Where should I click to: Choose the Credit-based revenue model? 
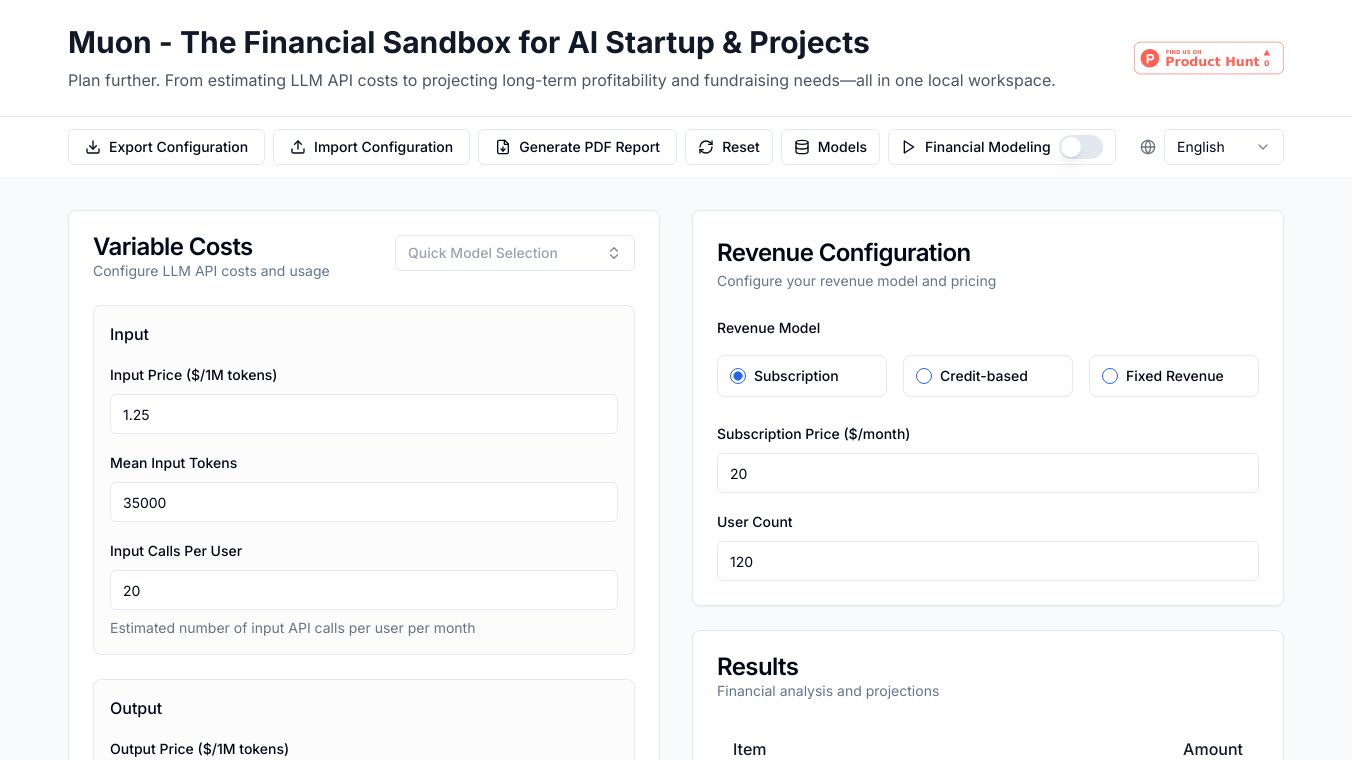(925, 376)
